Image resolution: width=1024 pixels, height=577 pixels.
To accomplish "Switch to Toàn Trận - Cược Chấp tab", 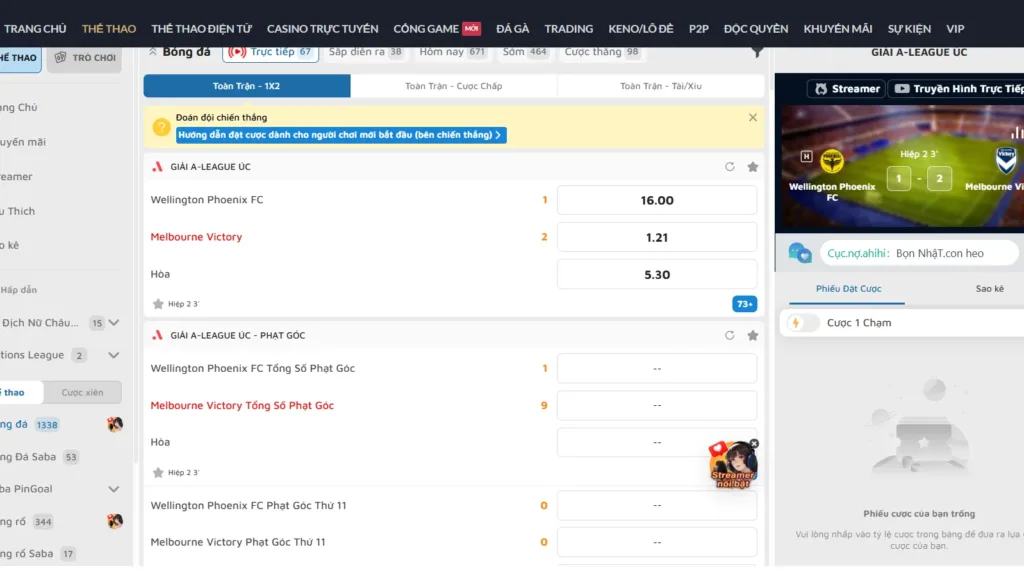I will 453,86.
